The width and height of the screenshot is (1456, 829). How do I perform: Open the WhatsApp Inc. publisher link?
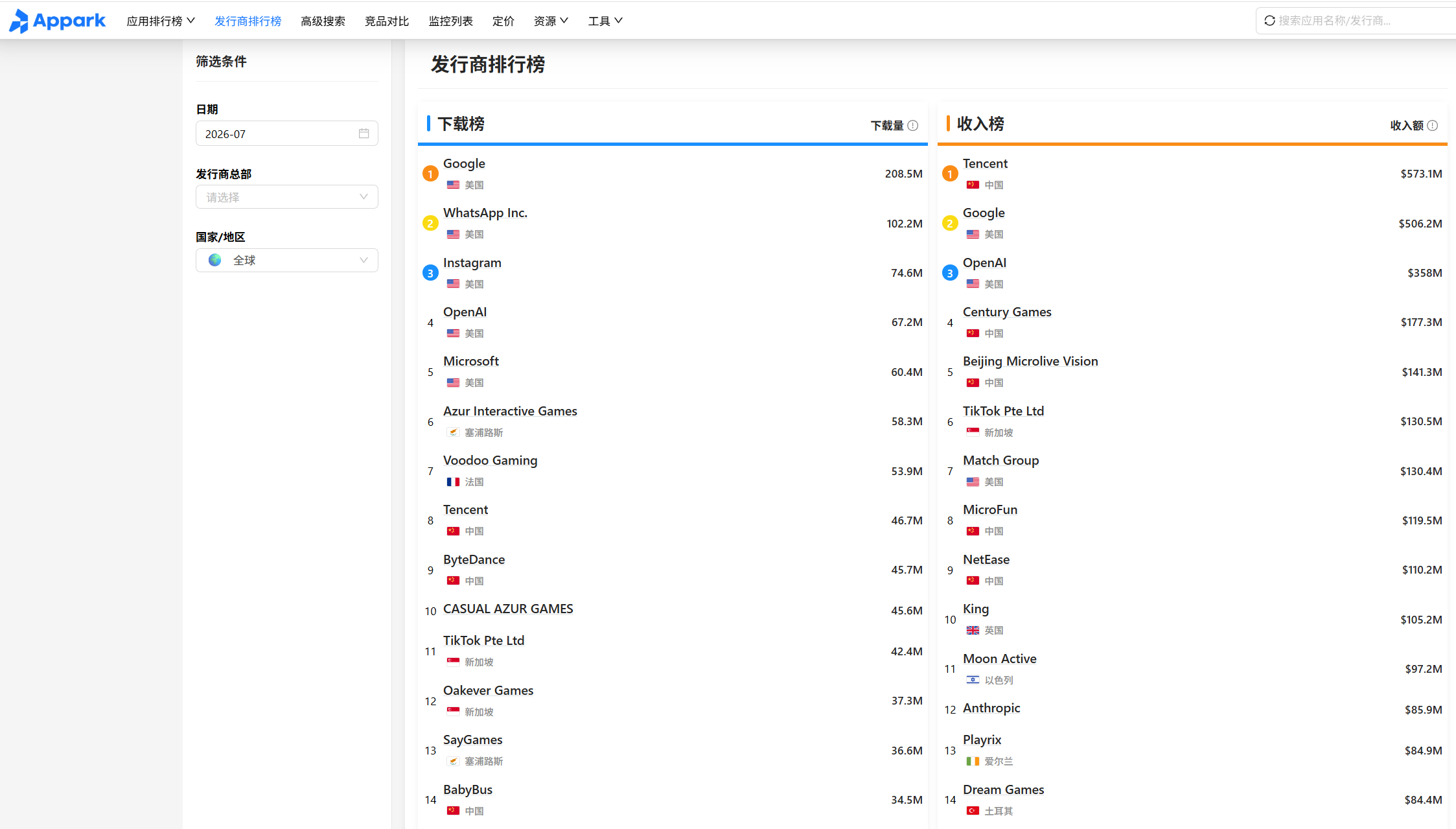485,213
